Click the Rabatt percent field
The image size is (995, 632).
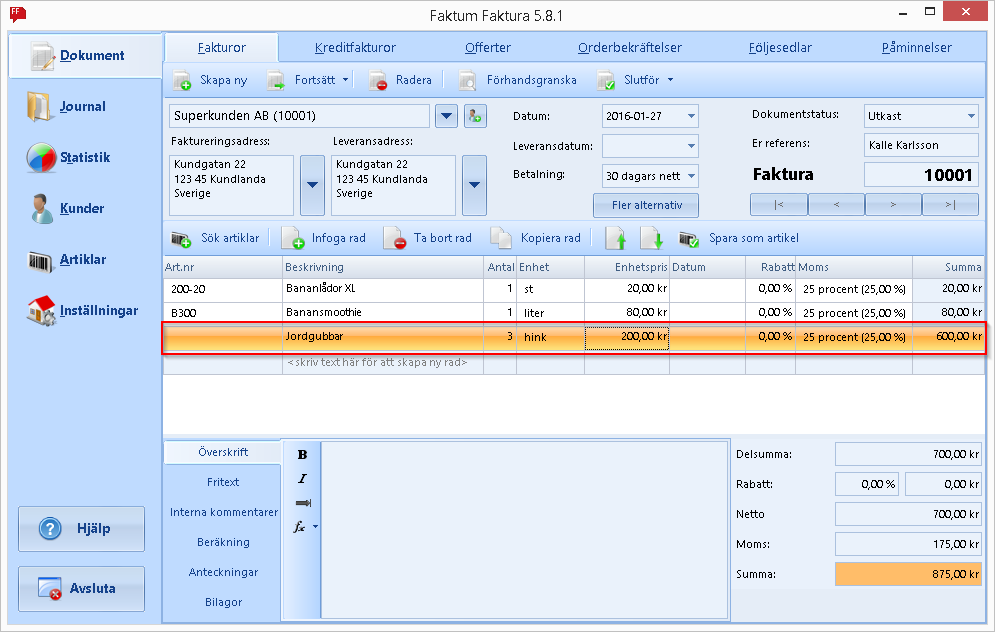click(x=867, y=484)
